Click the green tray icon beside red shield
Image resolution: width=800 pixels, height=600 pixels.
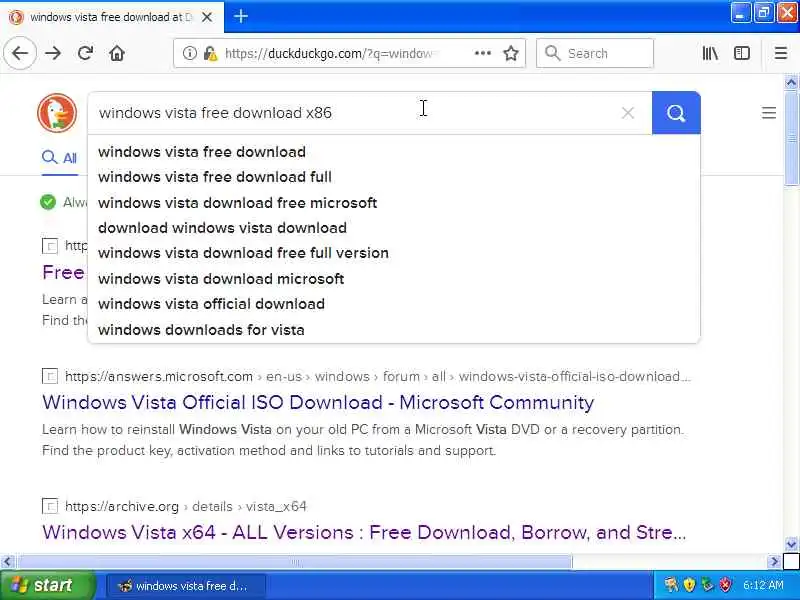[707, 585]
